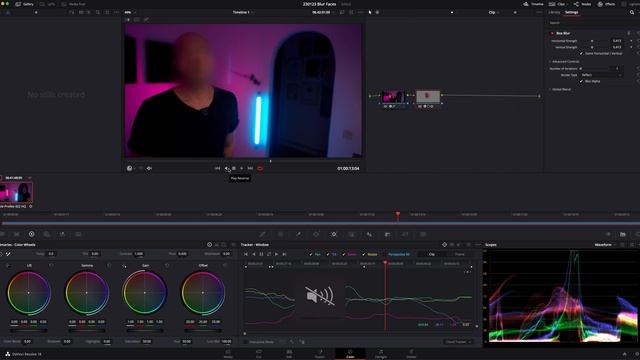Select the Magic Mask palette icon

(351, 234)
